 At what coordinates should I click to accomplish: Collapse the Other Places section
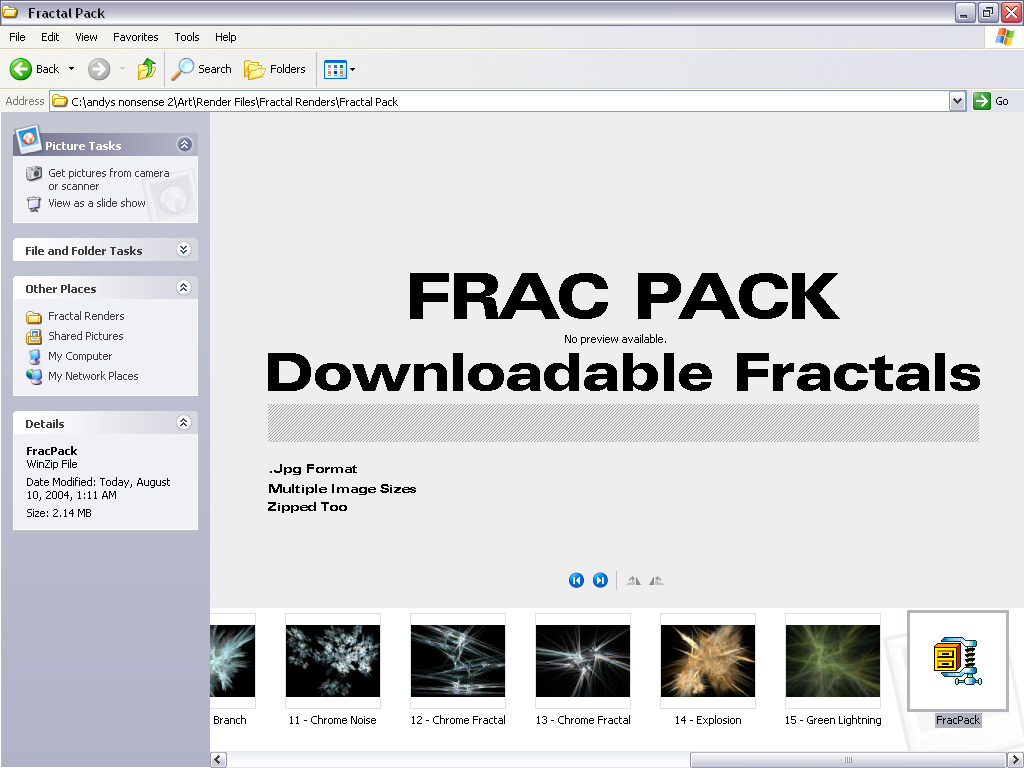click(x=183, y=287)
